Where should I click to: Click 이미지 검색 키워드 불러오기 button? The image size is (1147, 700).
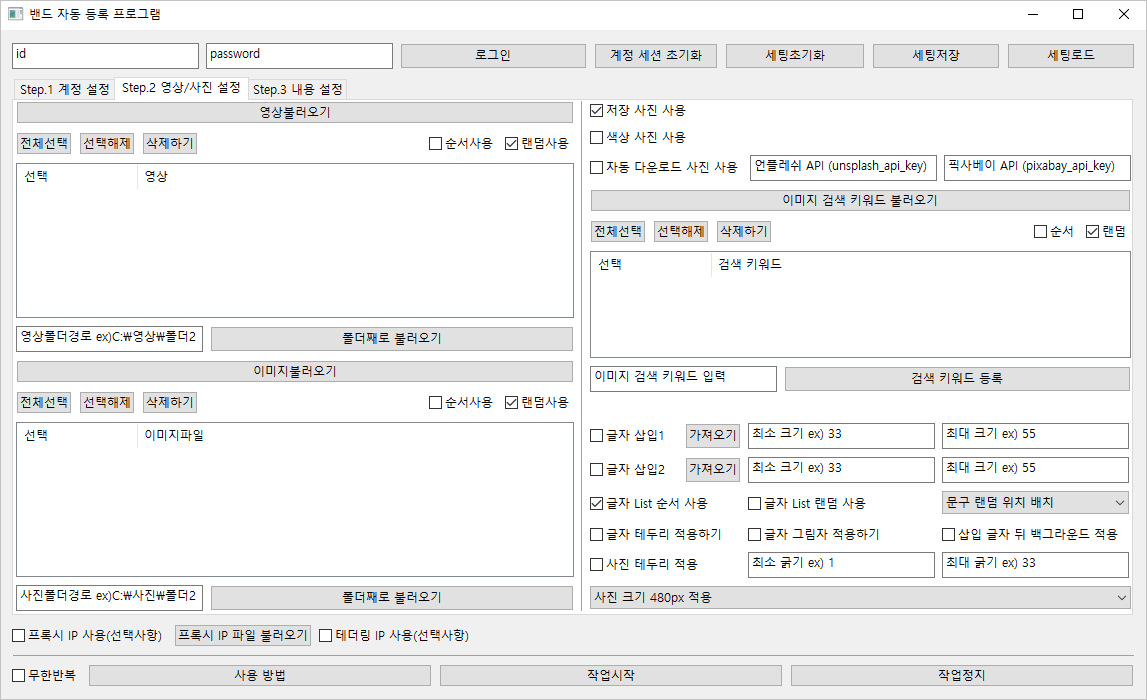(x=860, y=200)
